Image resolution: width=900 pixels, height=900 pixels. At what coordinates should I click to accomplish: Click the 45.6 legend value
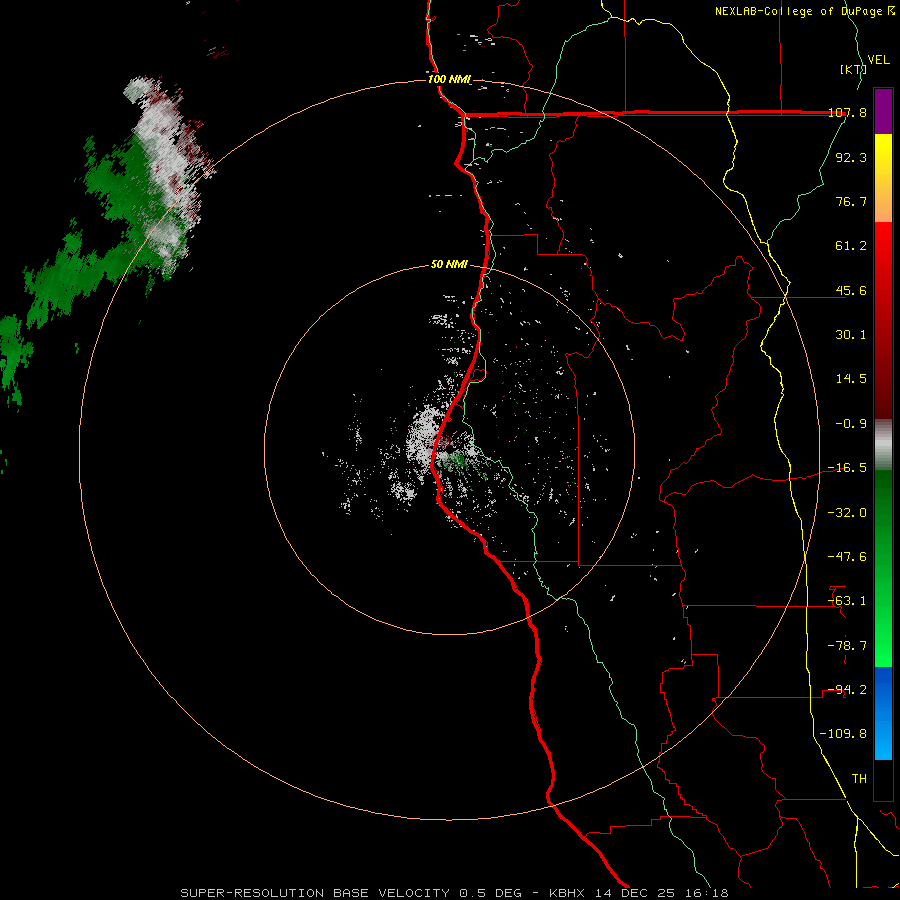click(851, 290)
